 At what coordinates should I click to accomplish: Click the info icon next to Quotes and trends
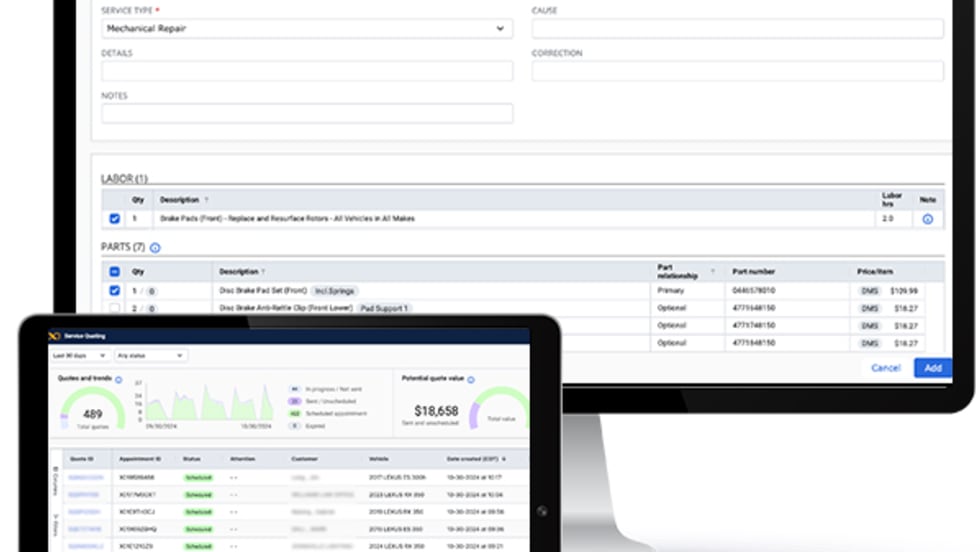coord(119,380)
